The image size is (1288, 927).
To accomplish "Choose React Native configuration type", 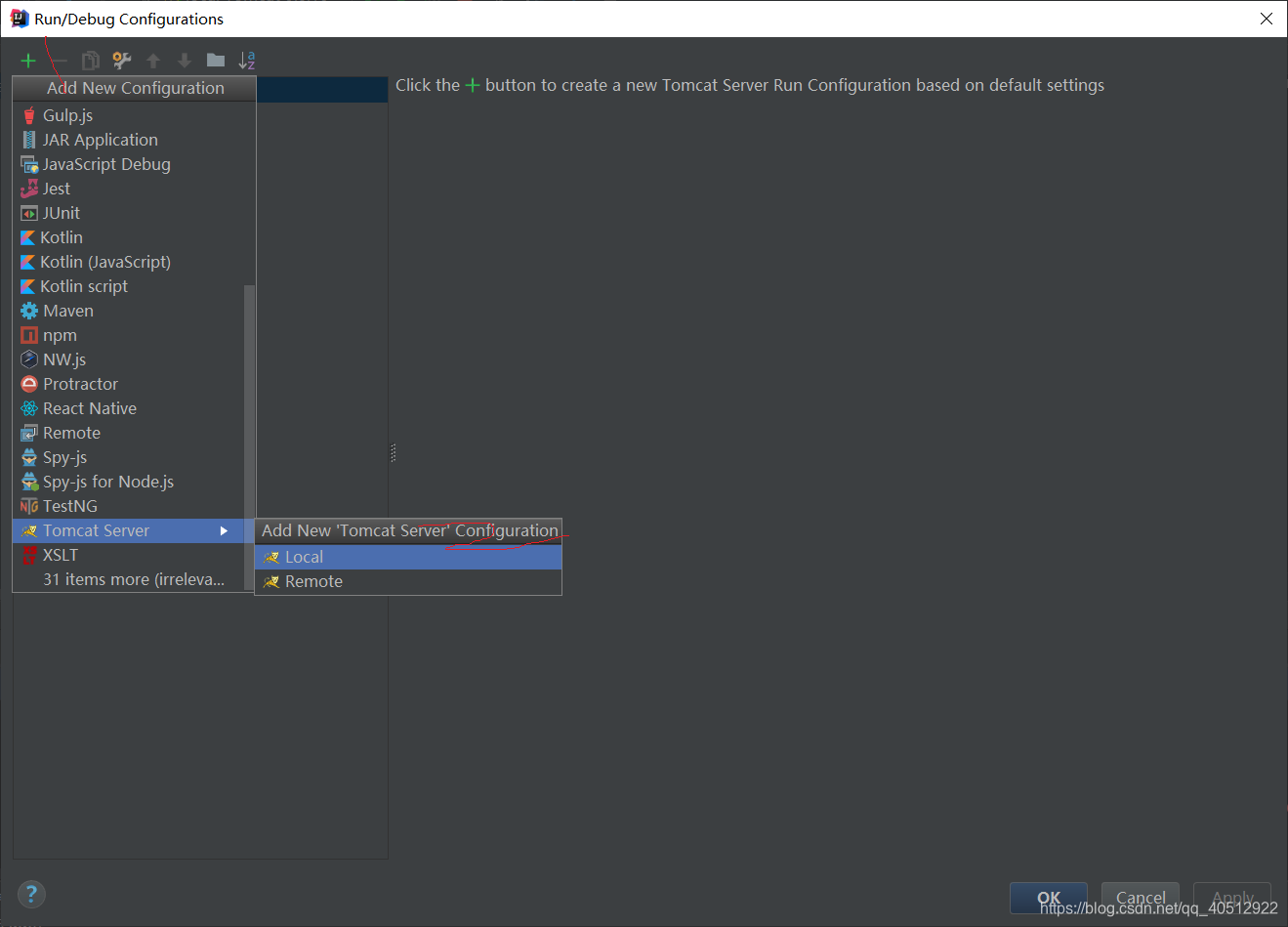I will 128,408.
